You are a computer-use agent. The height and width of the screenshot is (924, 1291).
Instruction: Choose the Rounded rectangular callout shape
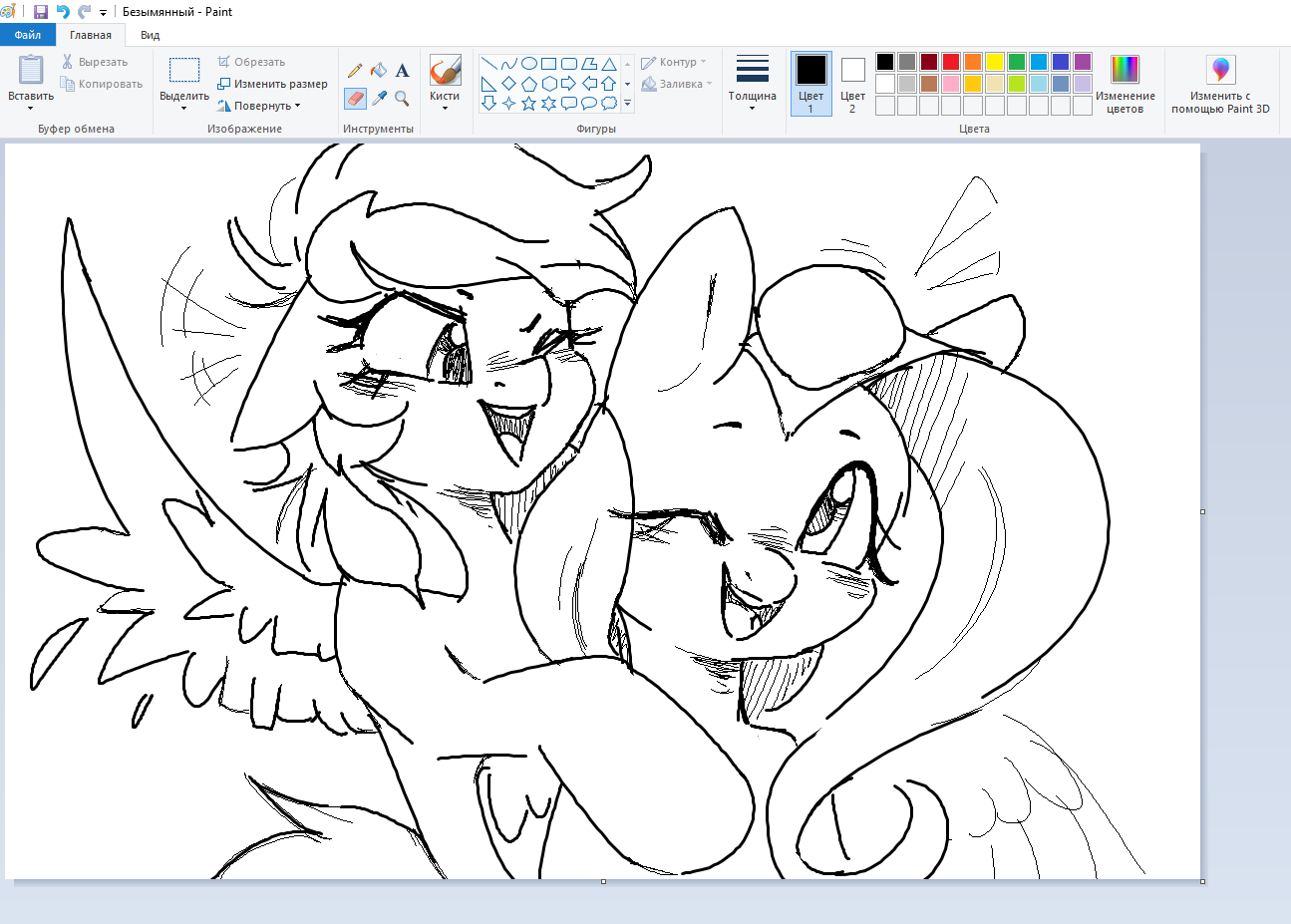[569, 103]
